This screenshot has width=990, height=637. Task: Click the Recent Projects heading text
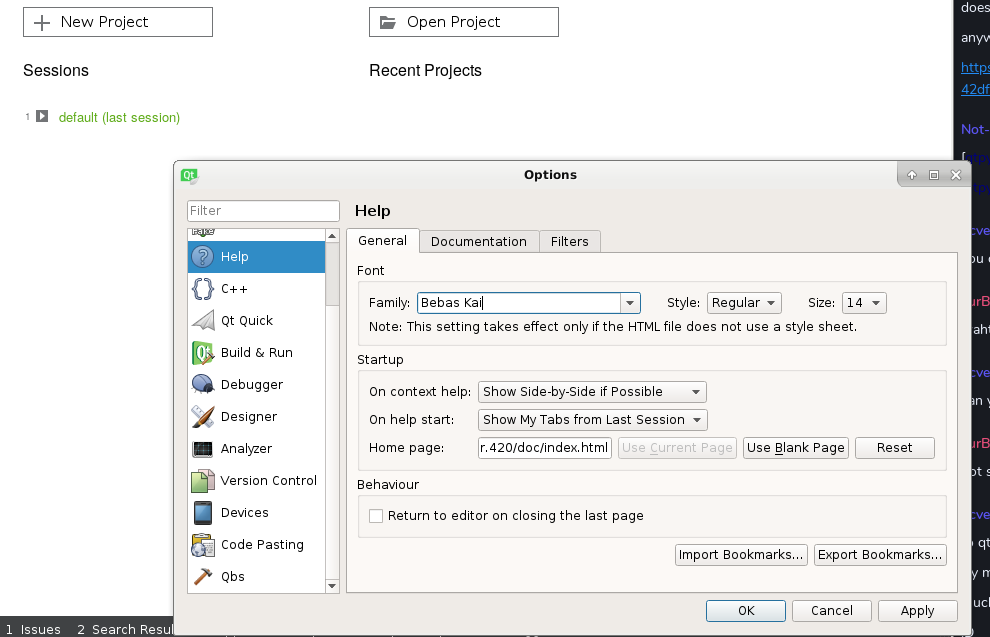426,71
